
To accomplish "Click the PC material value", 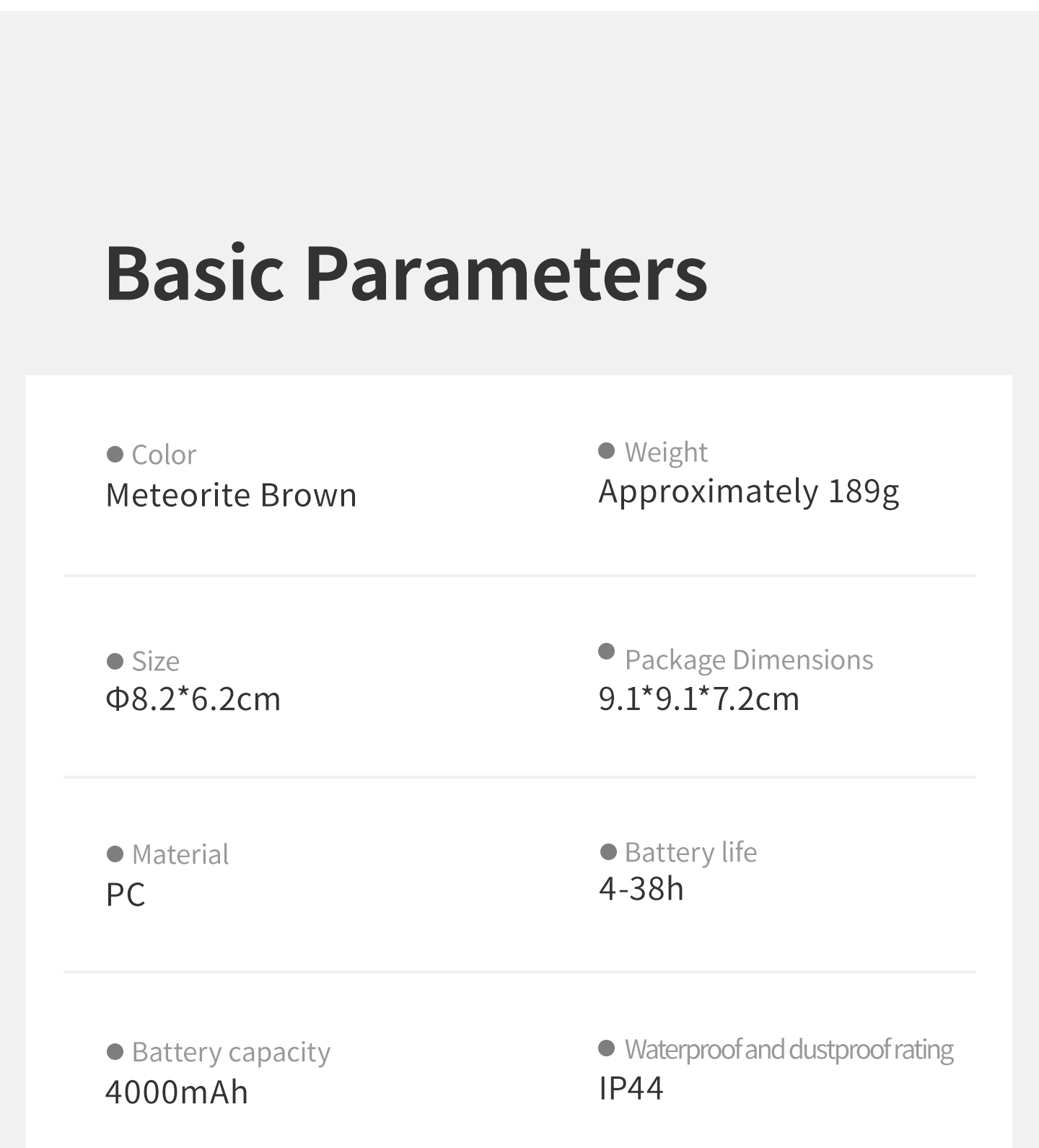I will click(x=126, y=894).
